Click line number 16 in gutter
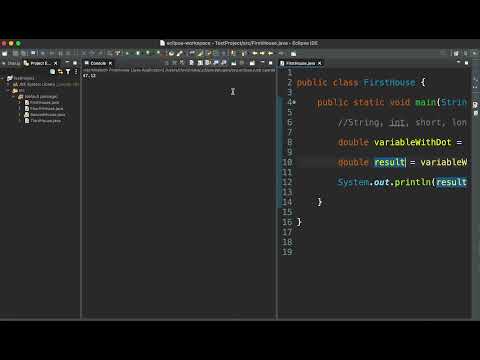This screenshot has height=360, width=480. click(287, 222)
